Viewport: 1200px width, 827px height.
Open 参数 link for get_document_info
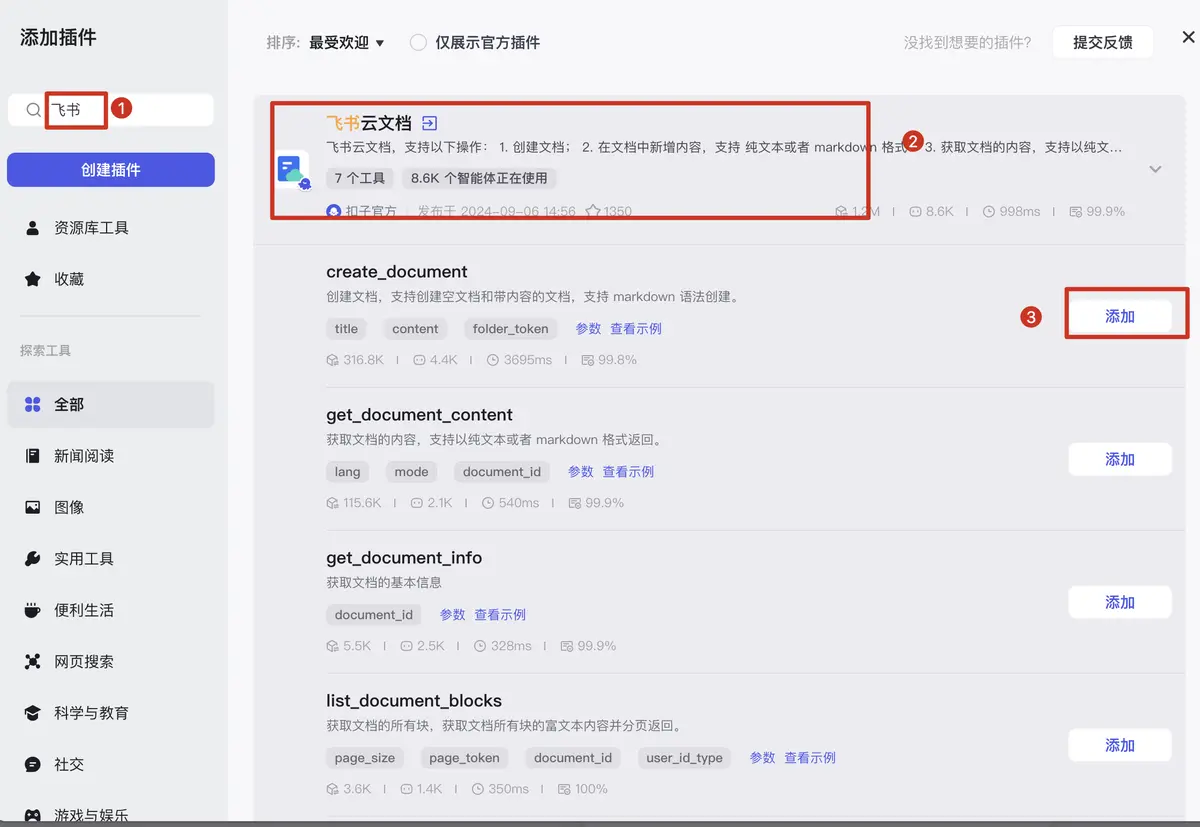pyautogui.click(x=453, y=614)
